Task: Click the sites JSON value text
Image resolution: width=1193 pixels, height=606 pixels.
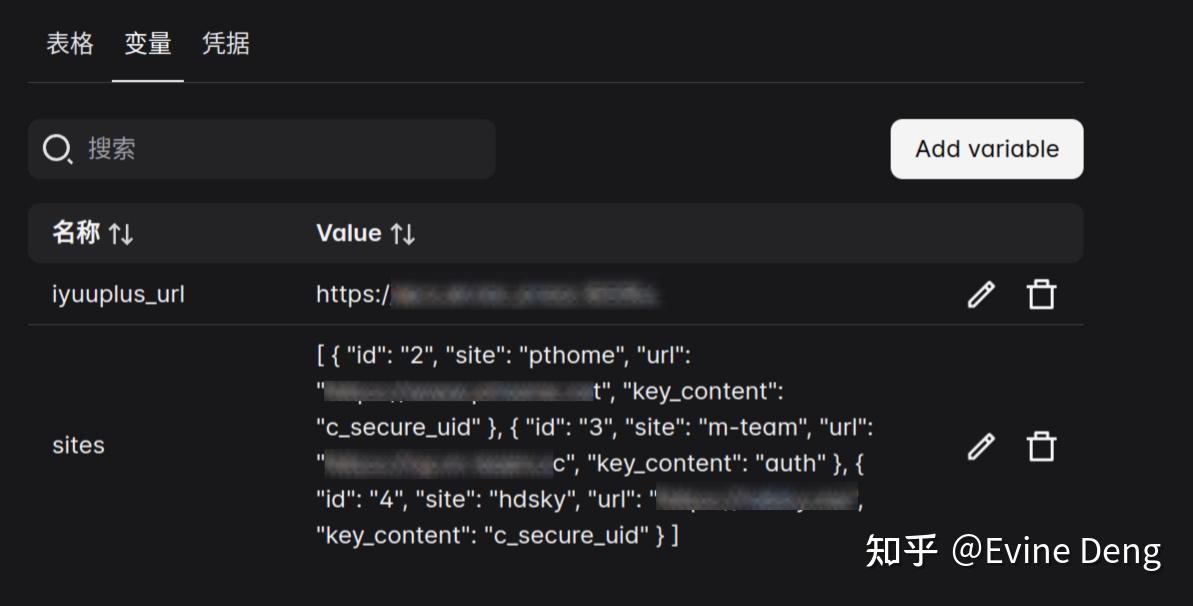Action: click(x=595, y=445)
